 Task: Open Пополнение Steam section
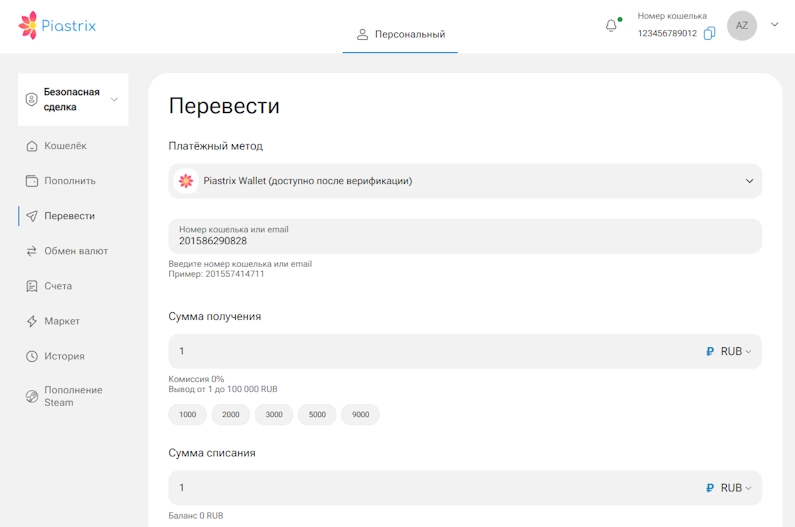pyautogui.click(x=72, y=396)
